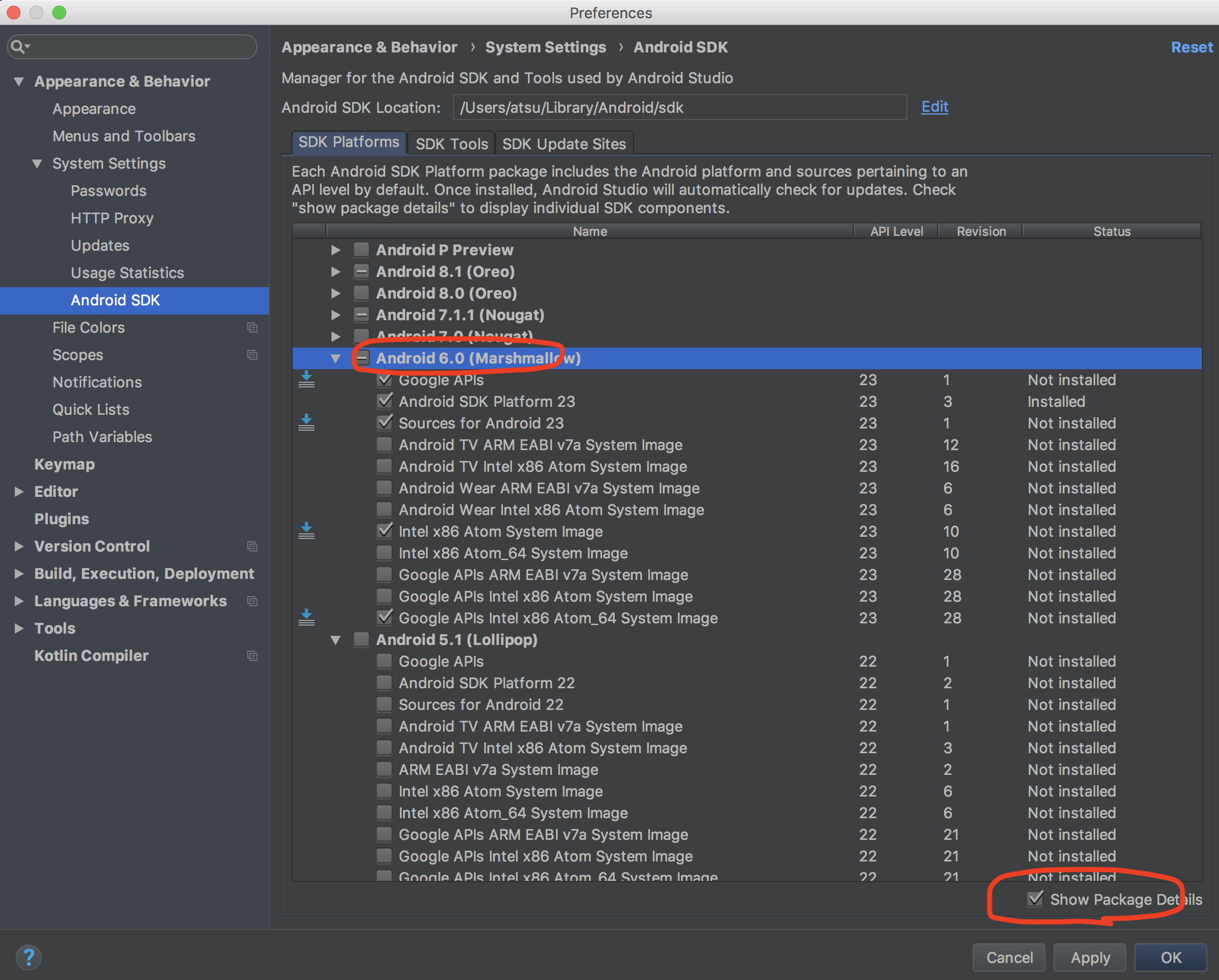Expand the Editor settings section
Viewport: 1219px width, 980px height.
coord(19,492)
